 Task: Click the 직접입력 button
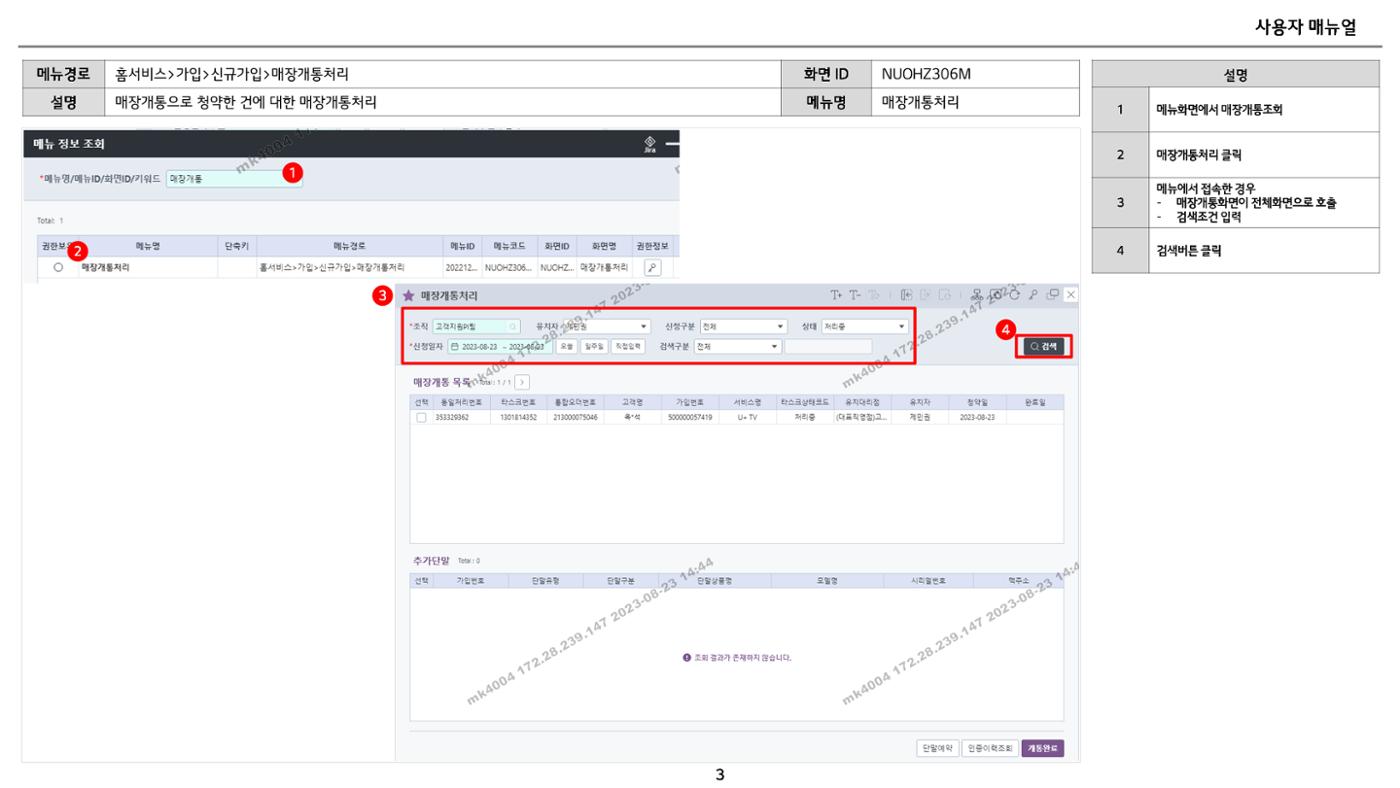tap(627, 346)
